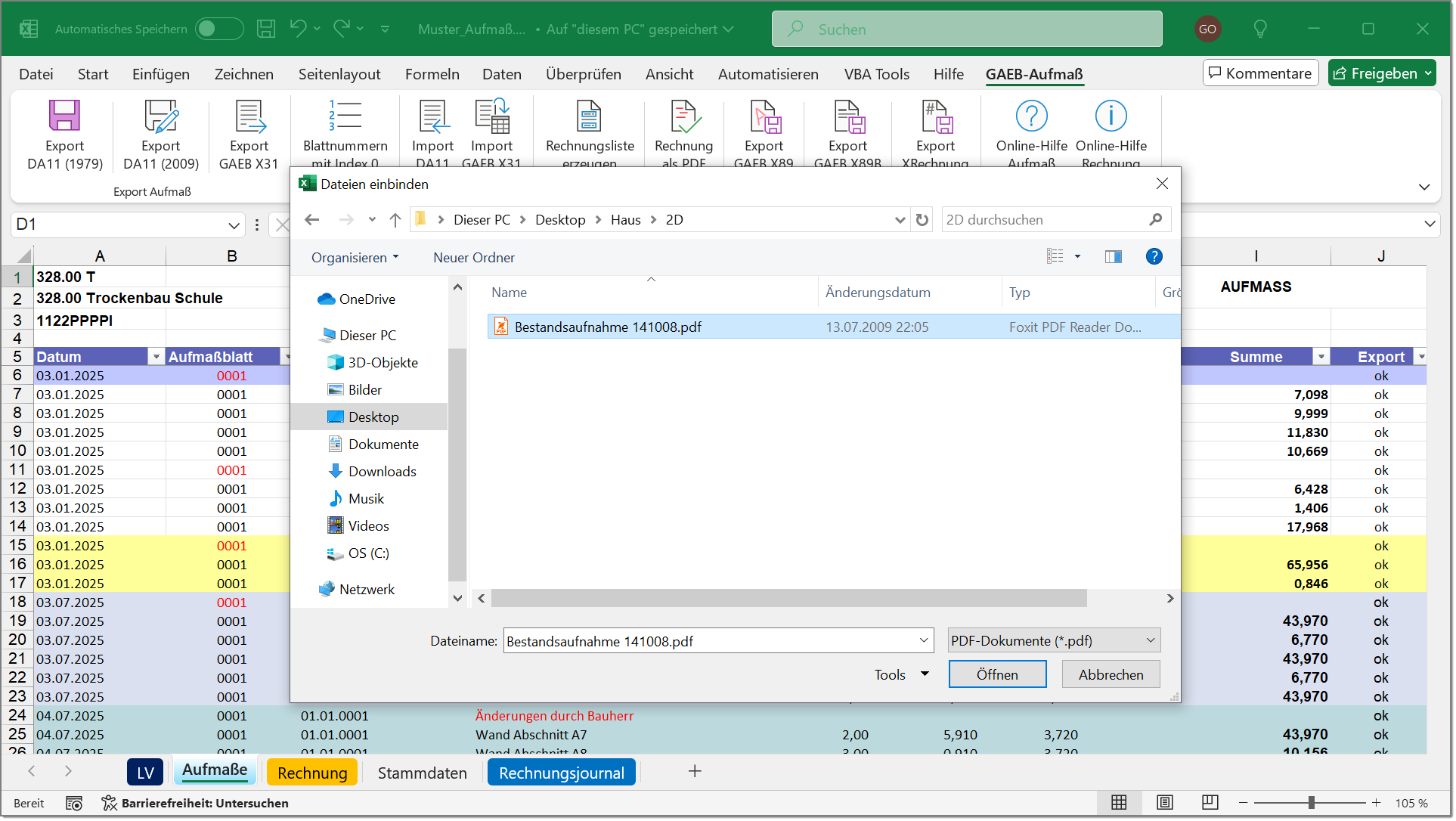Image resolution: width=1456 pixels, height=821 pixels.
Task: Select Downloads folder in navigation tree
Action: tap(382, 472)
